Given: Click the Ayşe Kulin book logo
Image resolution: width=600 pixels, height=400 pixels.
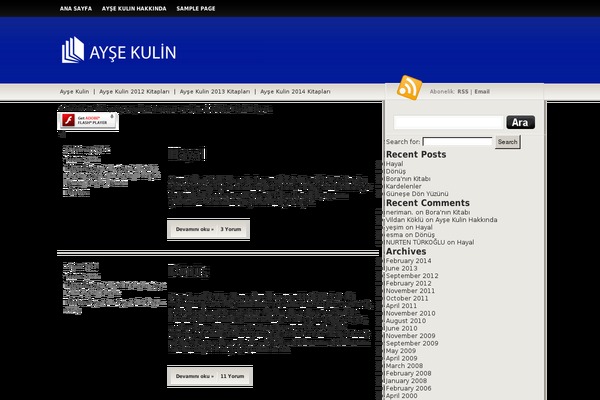Looking at the screenshot, I should pyautogui.click(x=119, y=50).
